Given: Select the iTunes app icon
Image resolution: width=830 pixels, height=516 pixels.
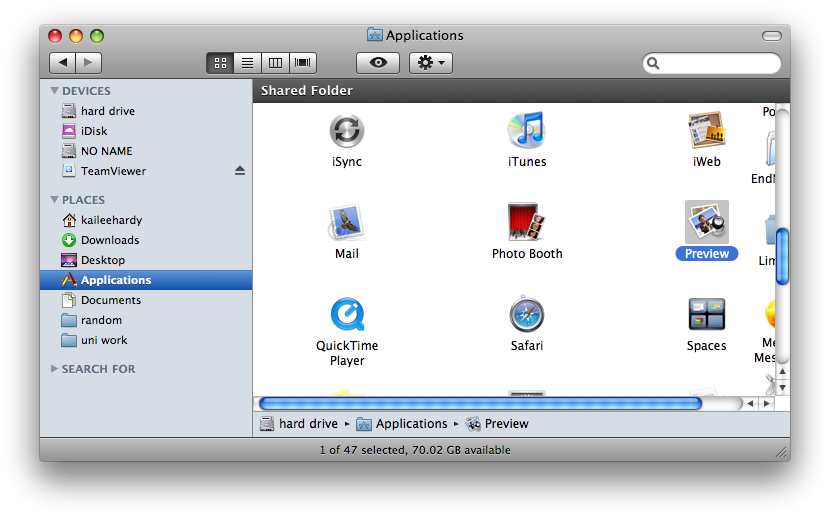Looking at the screenshot, I should [x=527, y=130].
